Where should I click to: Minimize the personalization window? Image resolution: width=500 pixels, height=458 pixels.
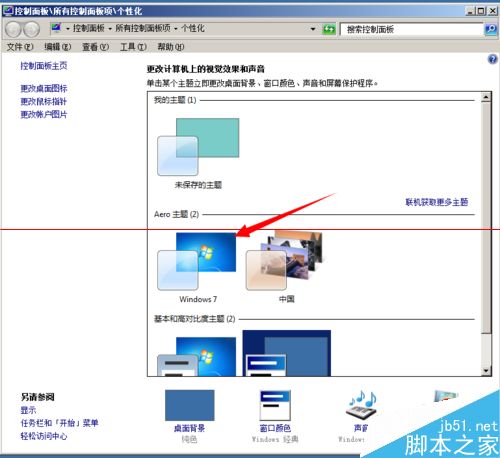pos(470,11)
